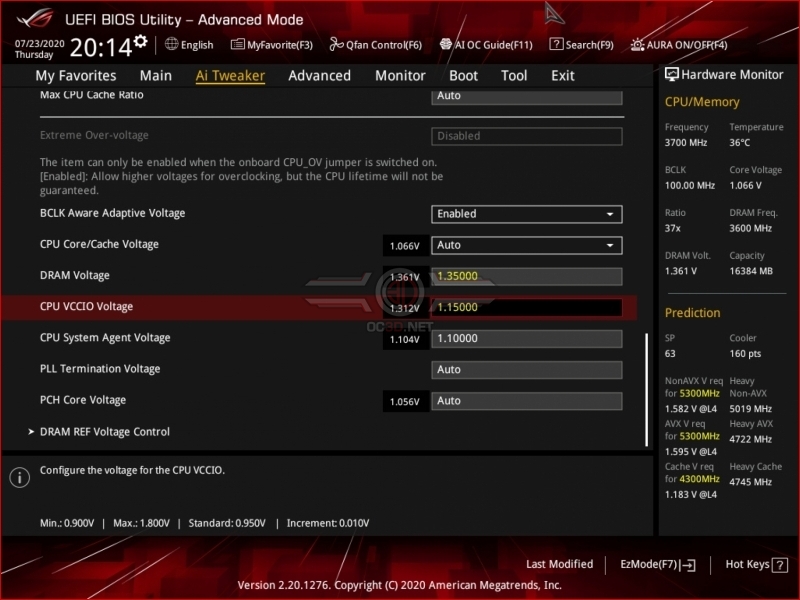
Task: Click the 1.066V core voltage readout
Action: [x=405, y=246]
